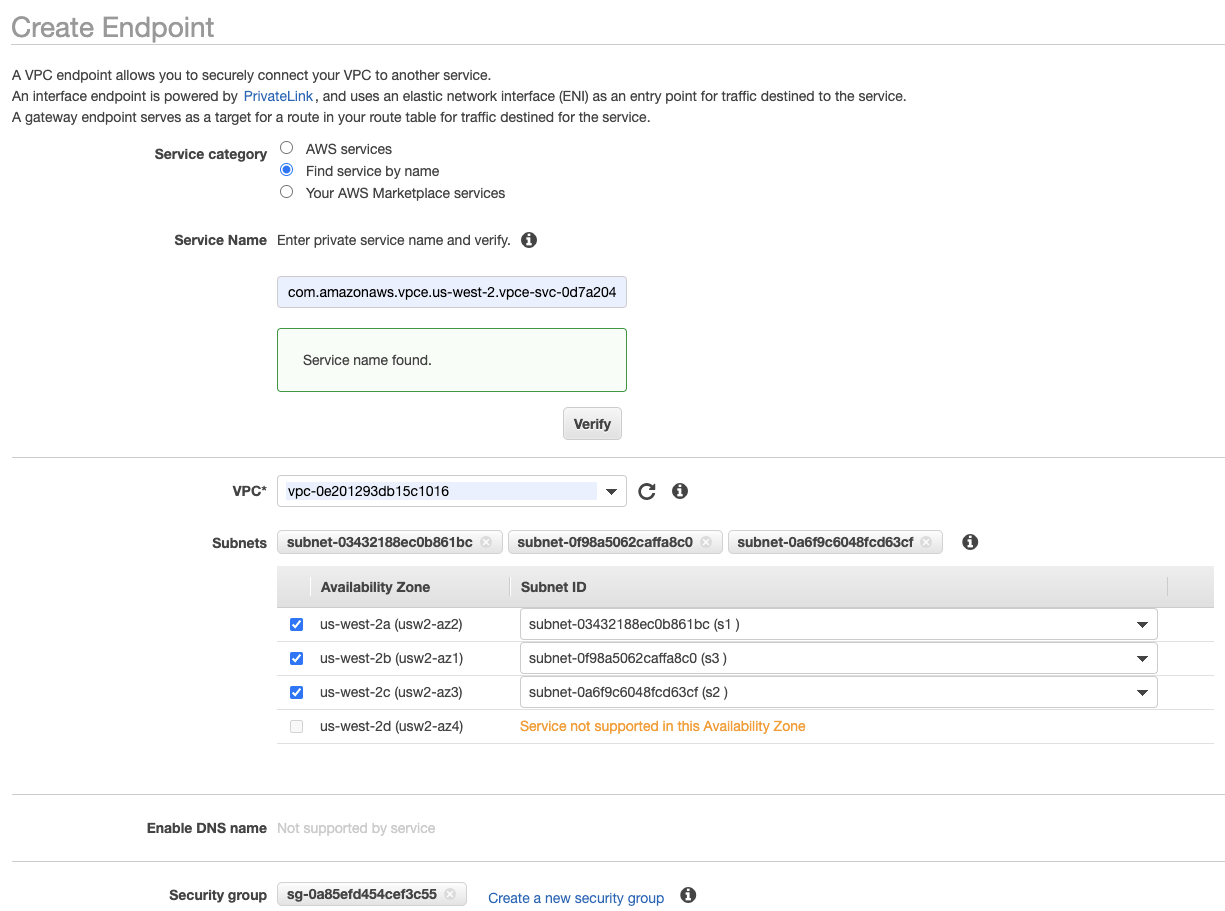Screen dimensions: 1225x911
Task: Select the AWS services radio option
Action: tap(287, 148)
